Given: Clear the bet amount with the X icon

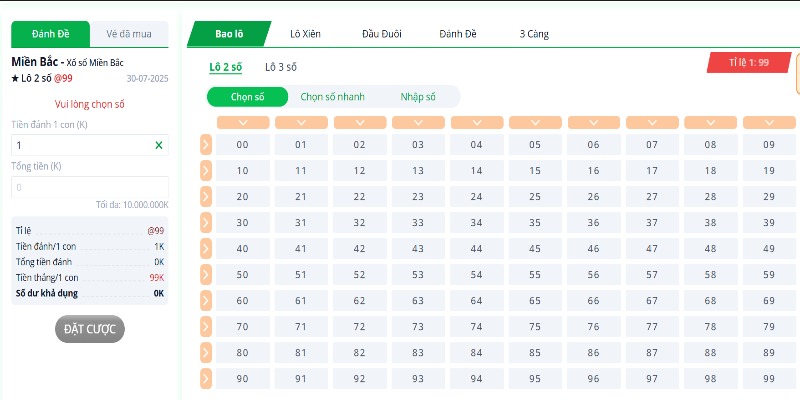Looking at the screenshot, I should click(158, 145).
